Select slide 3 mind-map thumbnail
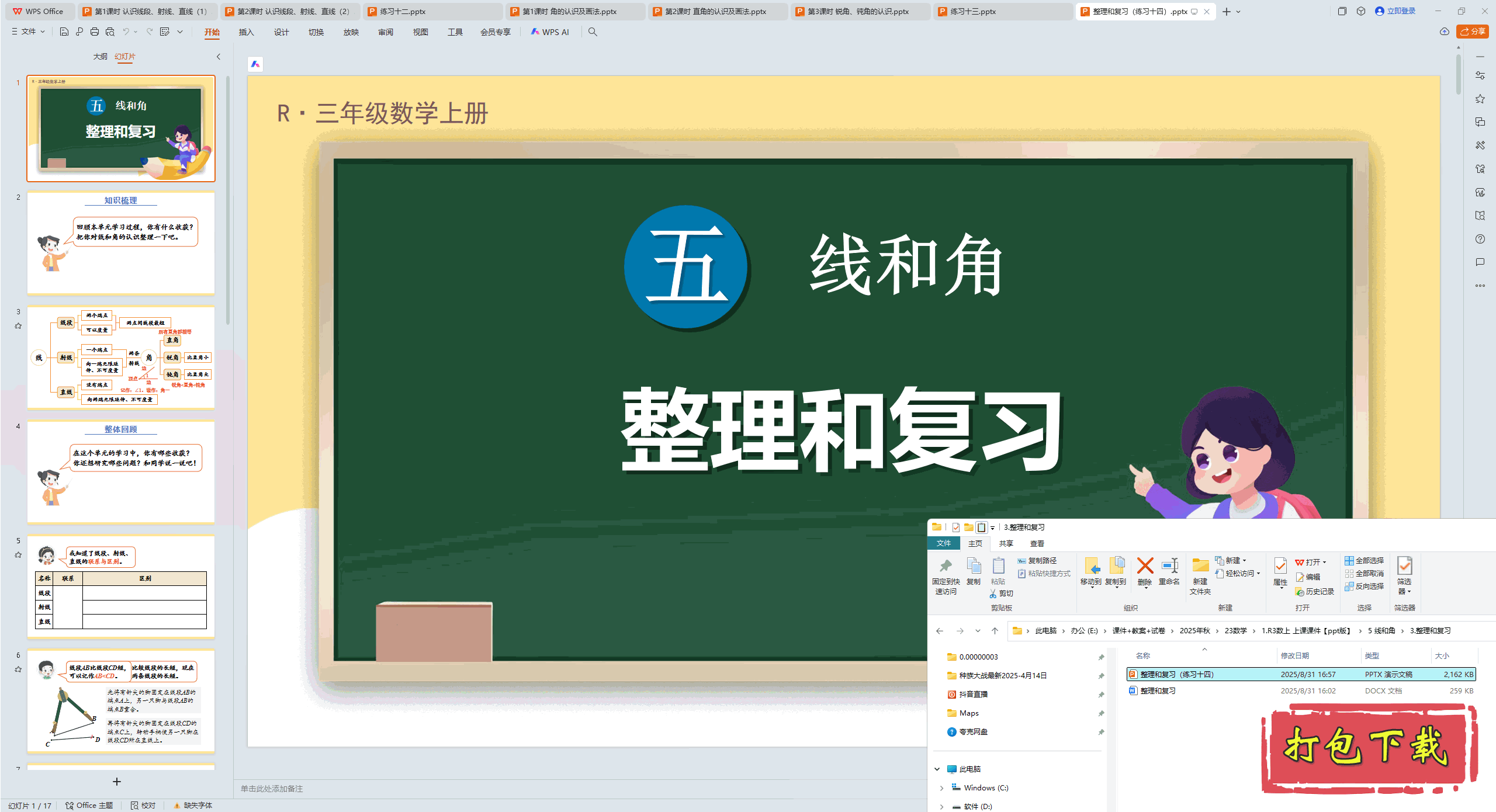1496x812 pixels. coord(121,358)
